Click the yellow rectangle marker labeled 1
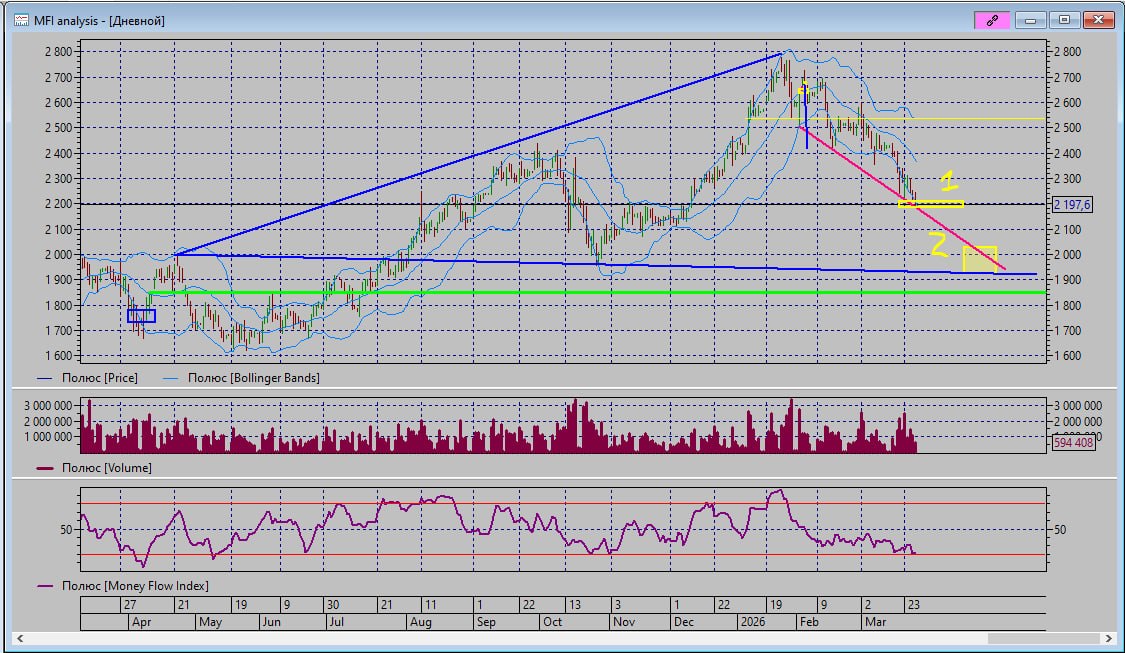 931,204
